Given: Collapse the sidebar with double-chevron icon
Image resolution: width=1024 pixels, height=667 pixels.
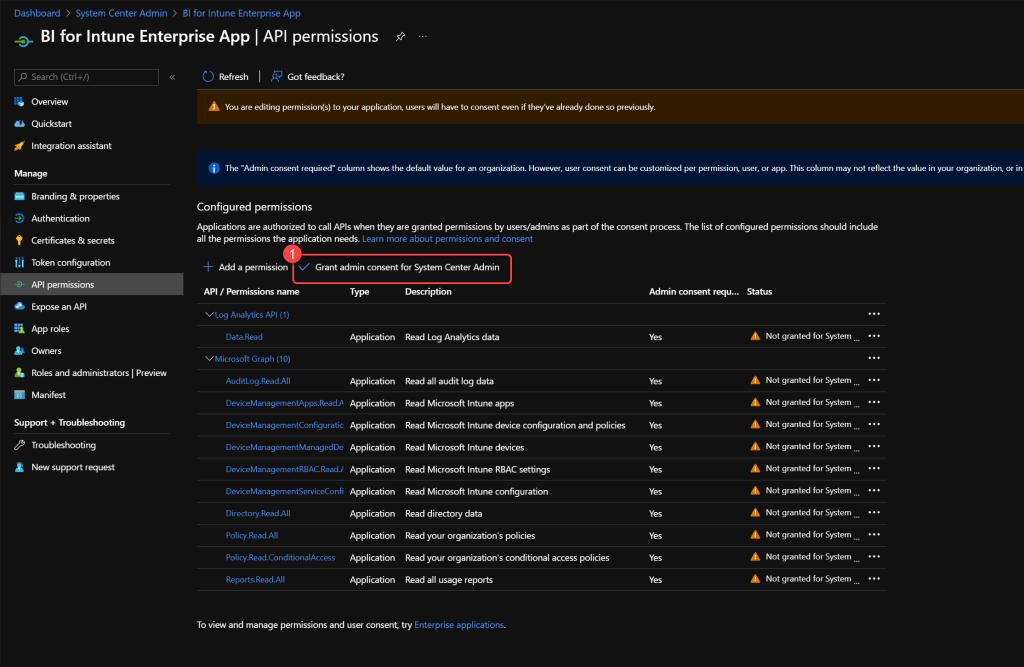Looking at the screenshot, I should pos(172,77).
